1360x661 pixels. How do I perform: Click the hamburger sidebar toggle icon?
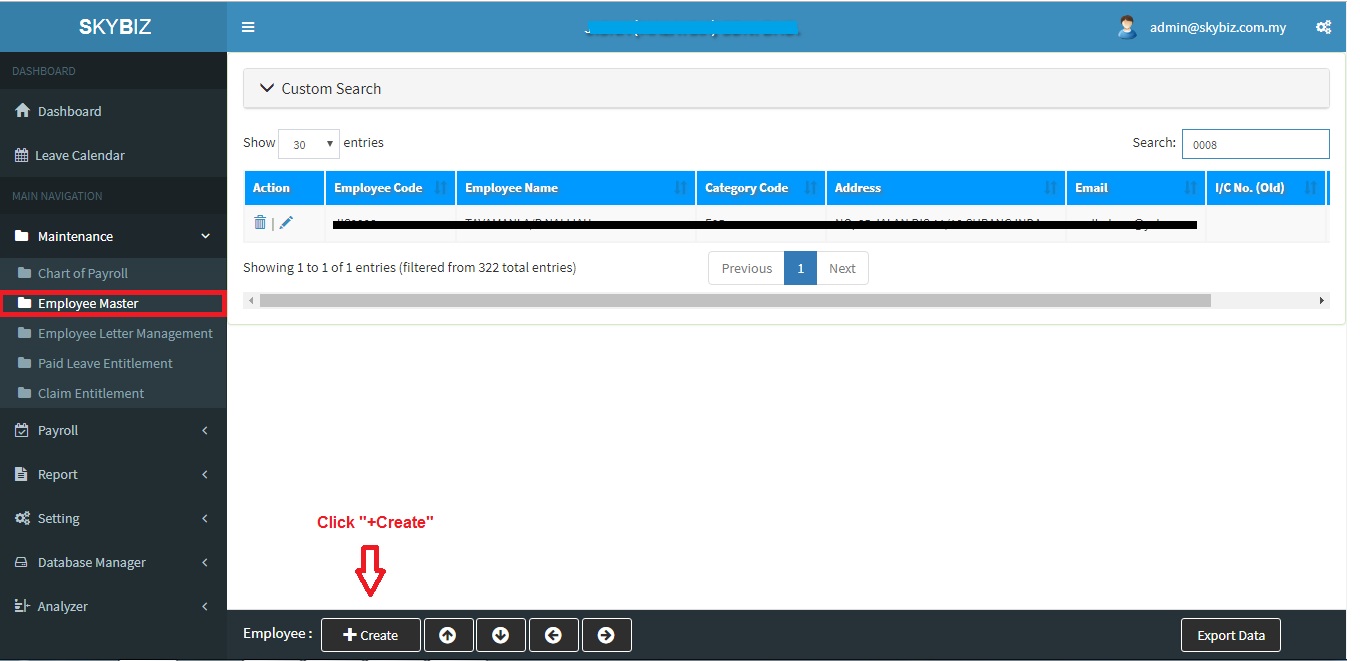tap(248, 27)
